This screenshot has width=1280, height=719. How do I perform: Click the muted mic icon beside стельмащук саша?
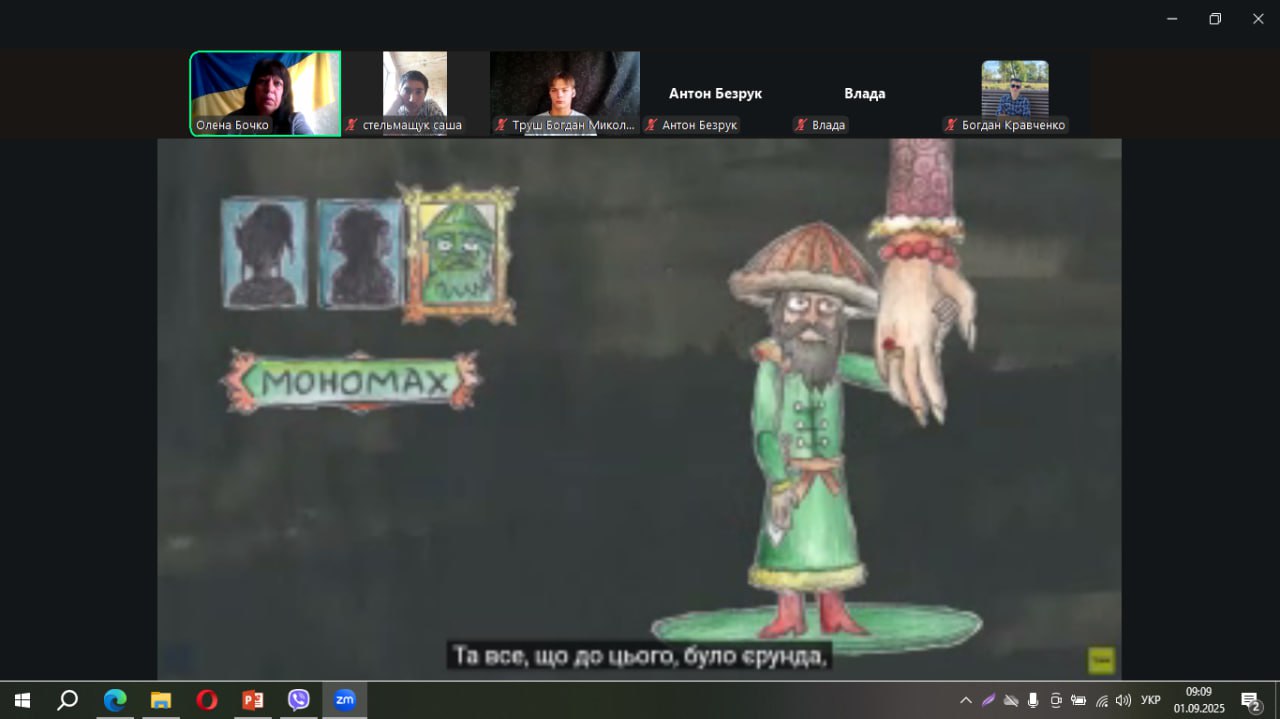352,125
